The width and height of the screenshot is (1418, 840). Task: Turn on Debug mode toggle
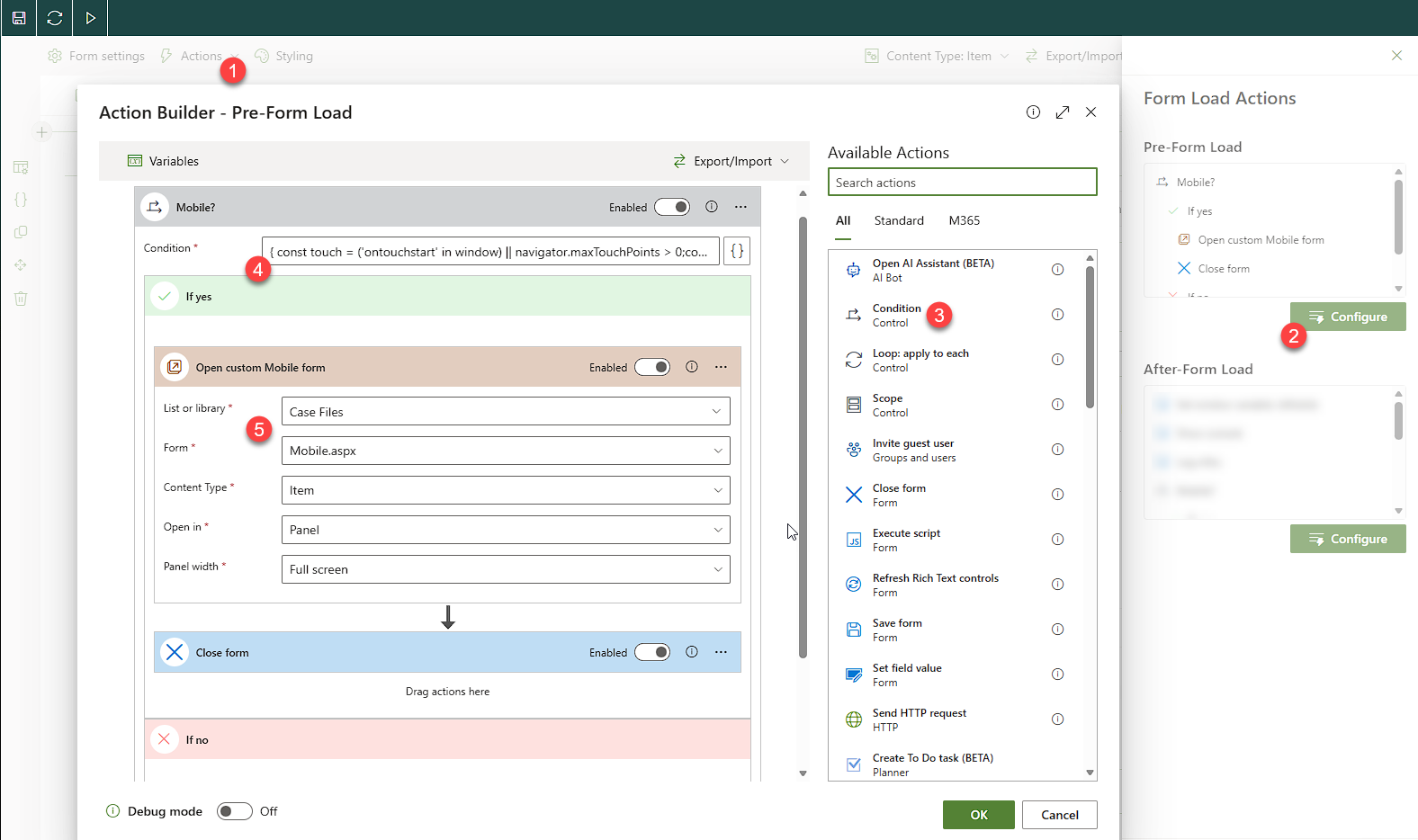click(x=235, y=811)
